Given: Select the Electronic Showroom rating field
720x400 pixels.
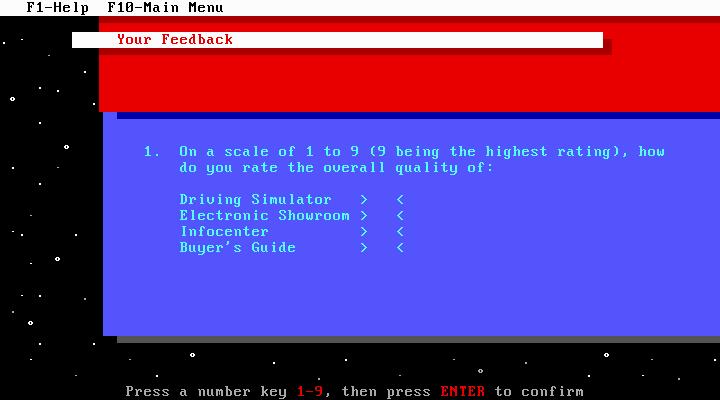Looking at the screenshot, I should click(x=382, y=216).
